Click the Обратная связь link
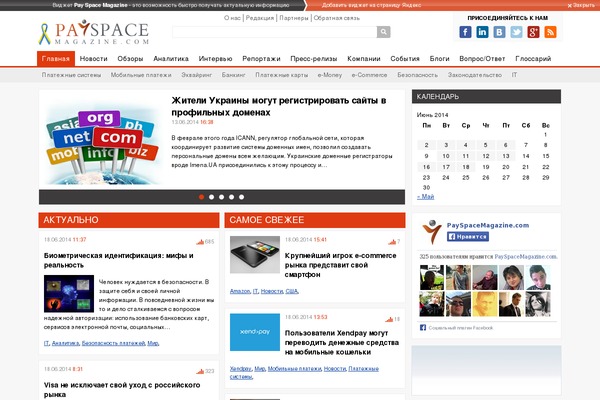The width and height of the screenshot is (600, 400). tap(337, 18)
